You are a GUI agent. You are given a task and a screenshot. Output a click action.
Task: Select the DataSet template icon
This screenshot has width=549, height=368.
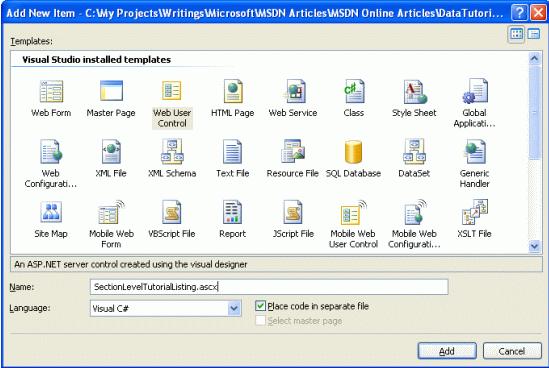coord(414,152)
